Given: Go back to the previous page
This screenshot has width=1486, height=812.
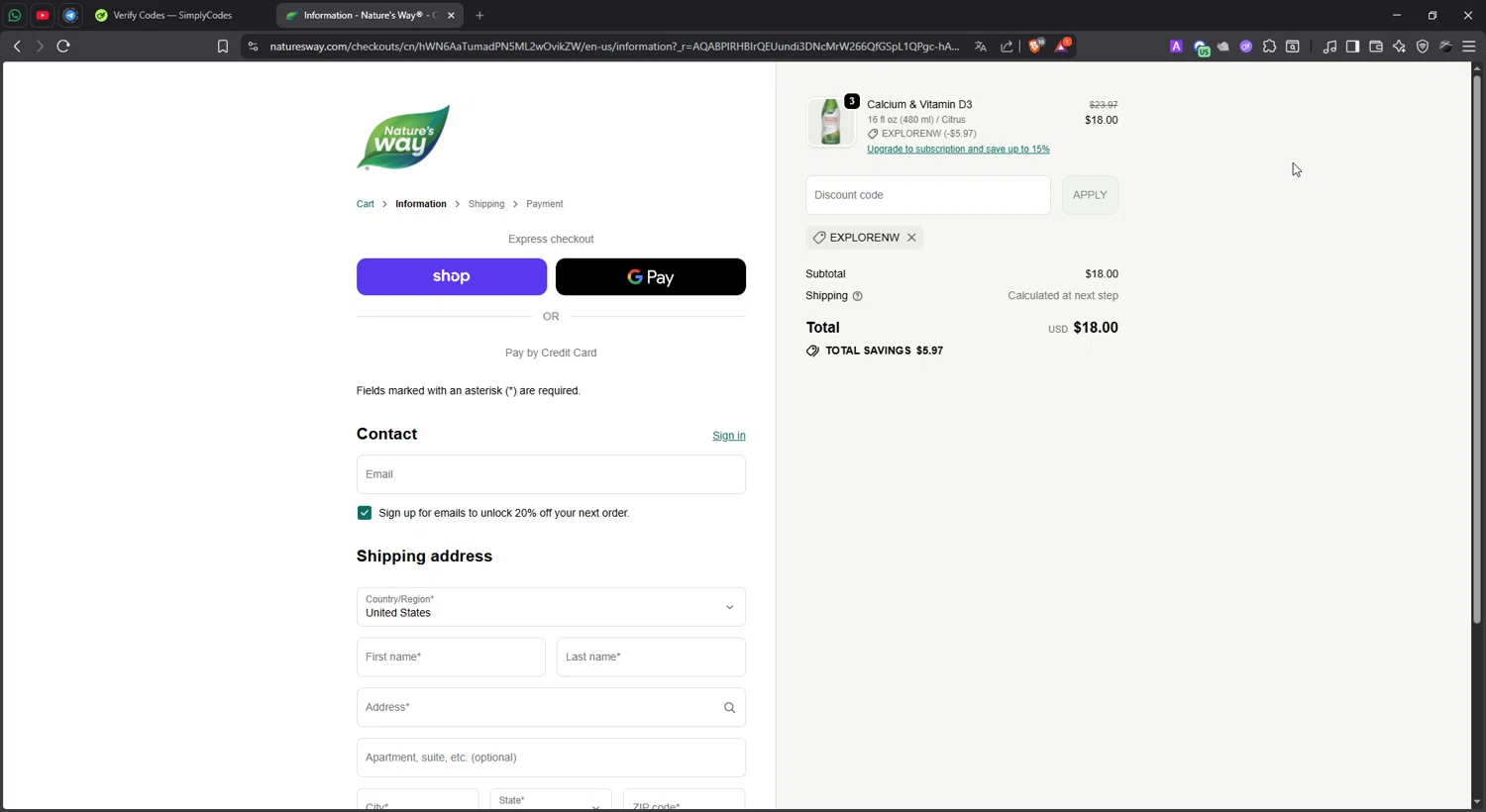Looking at the screenshot, I should [17, 47].
